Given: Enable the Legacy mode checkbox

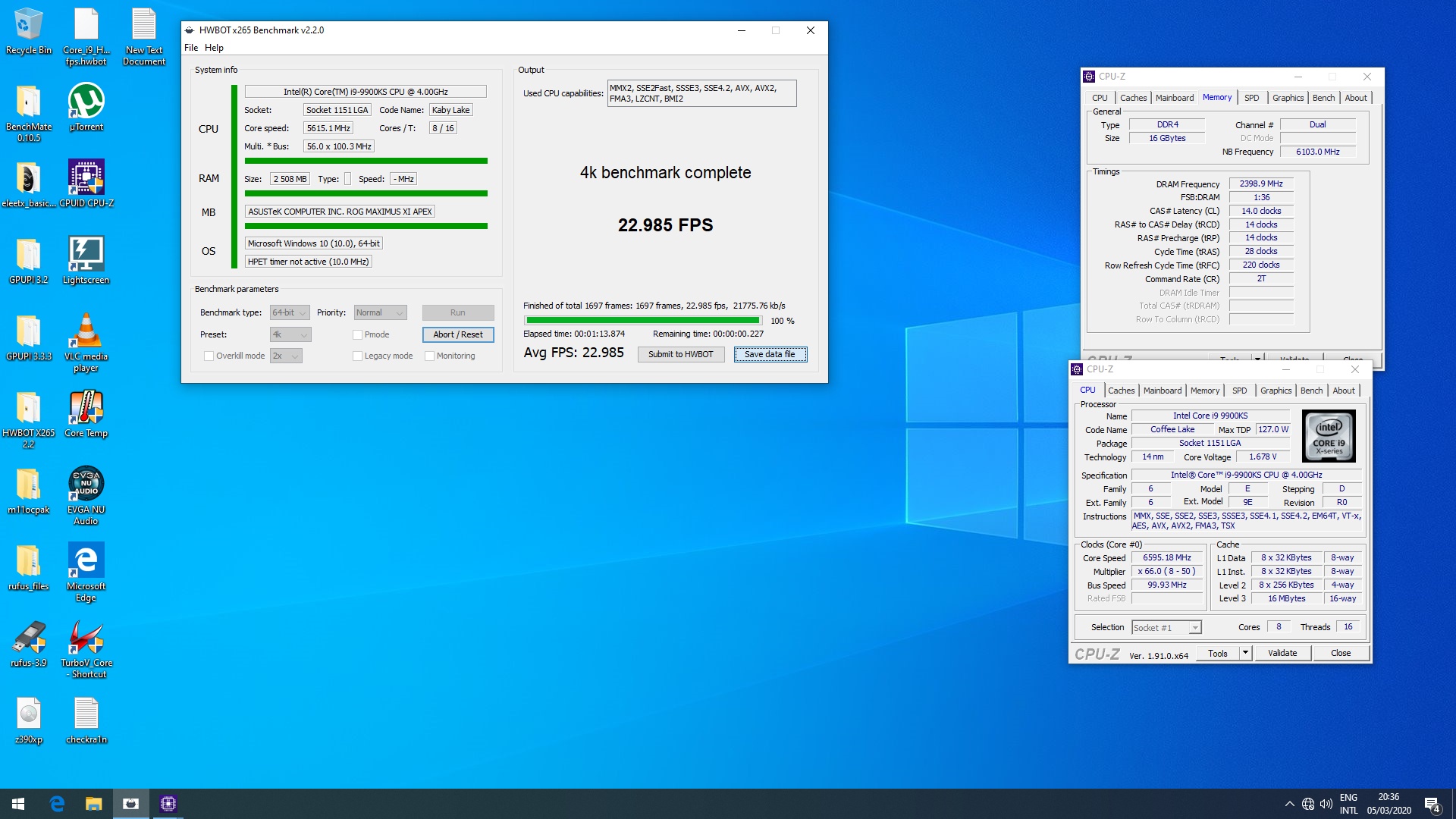Looking at the screenshot, I should [x=357, y=356].
